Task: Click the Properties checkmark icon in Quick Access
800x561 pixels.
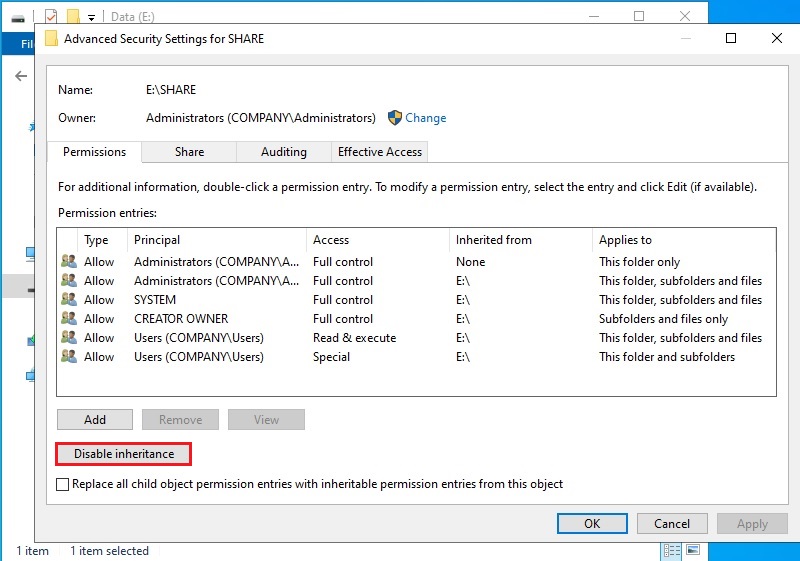Action: (x=51, y=16)
